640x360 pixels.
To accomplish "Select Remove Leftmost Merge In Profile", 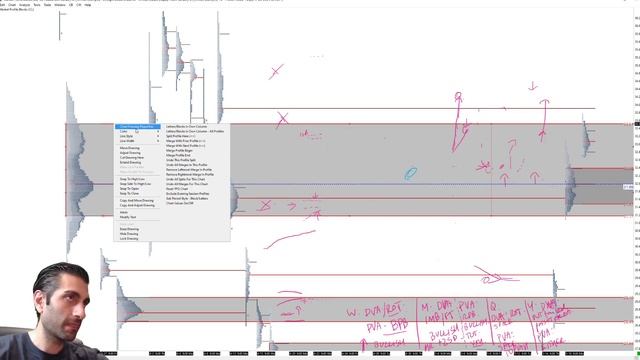I will click(189, 169).
